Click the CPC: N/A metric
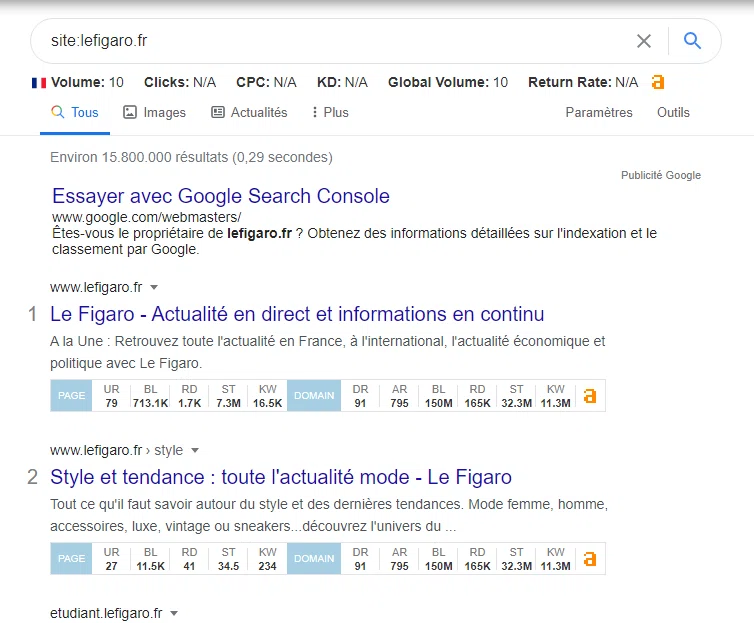This screenshot has height=623, width=754. click(266, 83)
